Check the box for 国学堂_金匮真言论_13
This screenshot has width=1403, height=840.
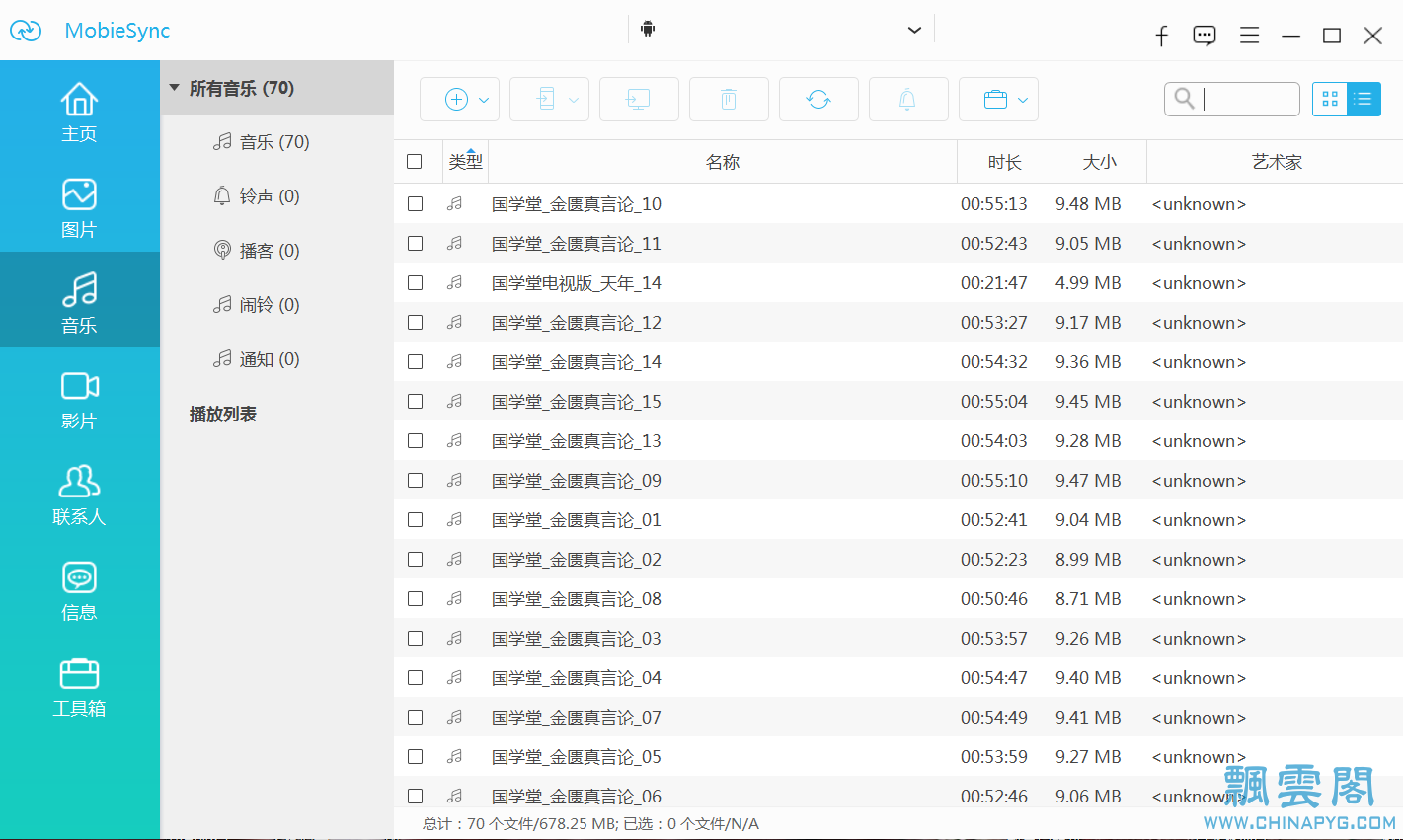(415, 441)
